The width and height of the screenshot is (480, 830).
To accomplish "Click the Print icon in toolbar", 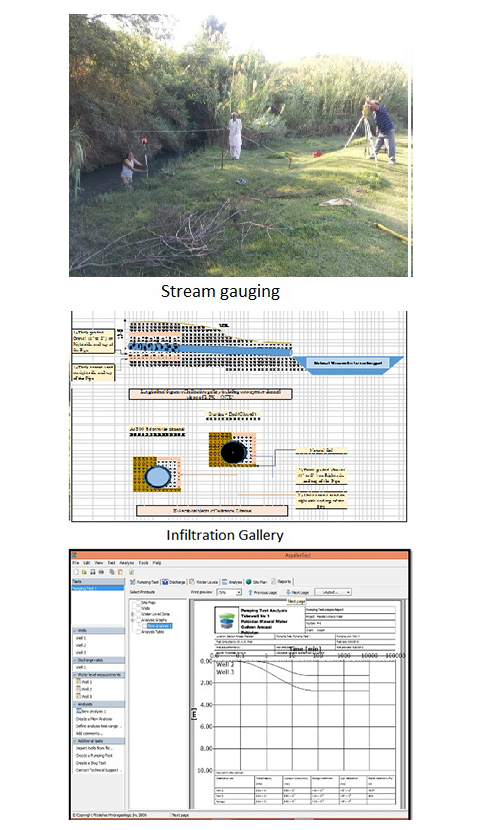I will 102,572.
